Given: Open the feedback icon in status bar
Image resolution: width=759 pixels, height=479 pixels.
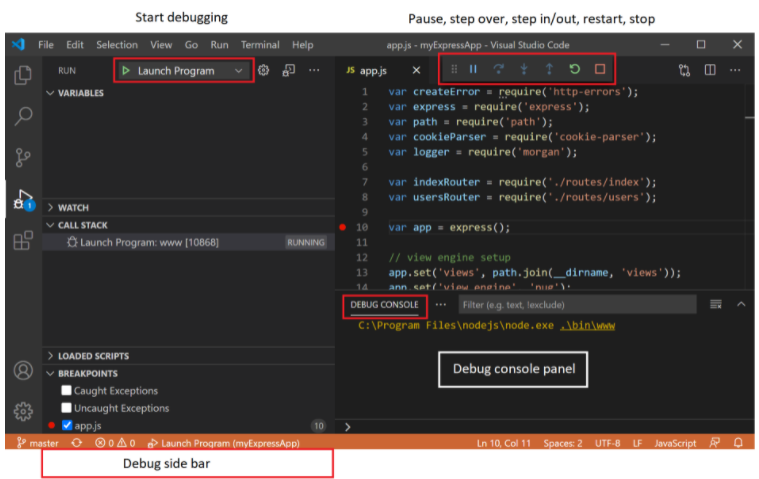Looking at the screenshot, I should tap(714, 443).
